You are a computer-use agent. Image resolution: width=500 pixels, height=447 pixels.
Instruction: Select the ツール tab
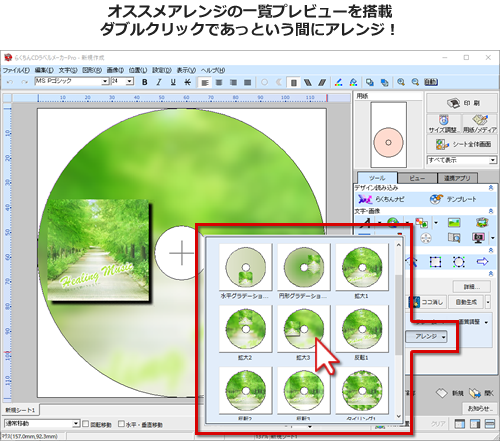(377, 178)
